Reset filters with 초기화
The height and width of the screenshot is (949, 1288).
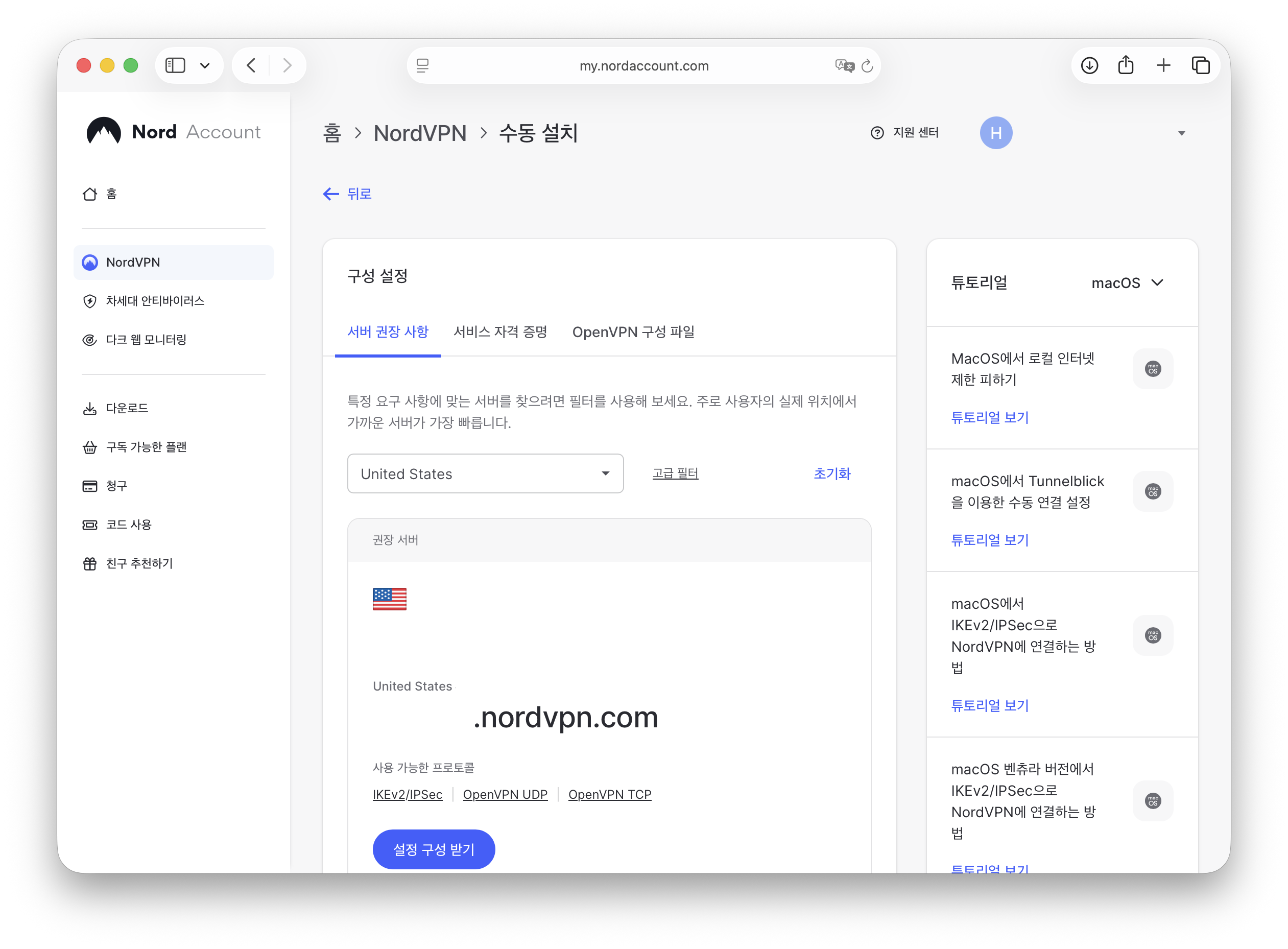click(x=832, y=474)
